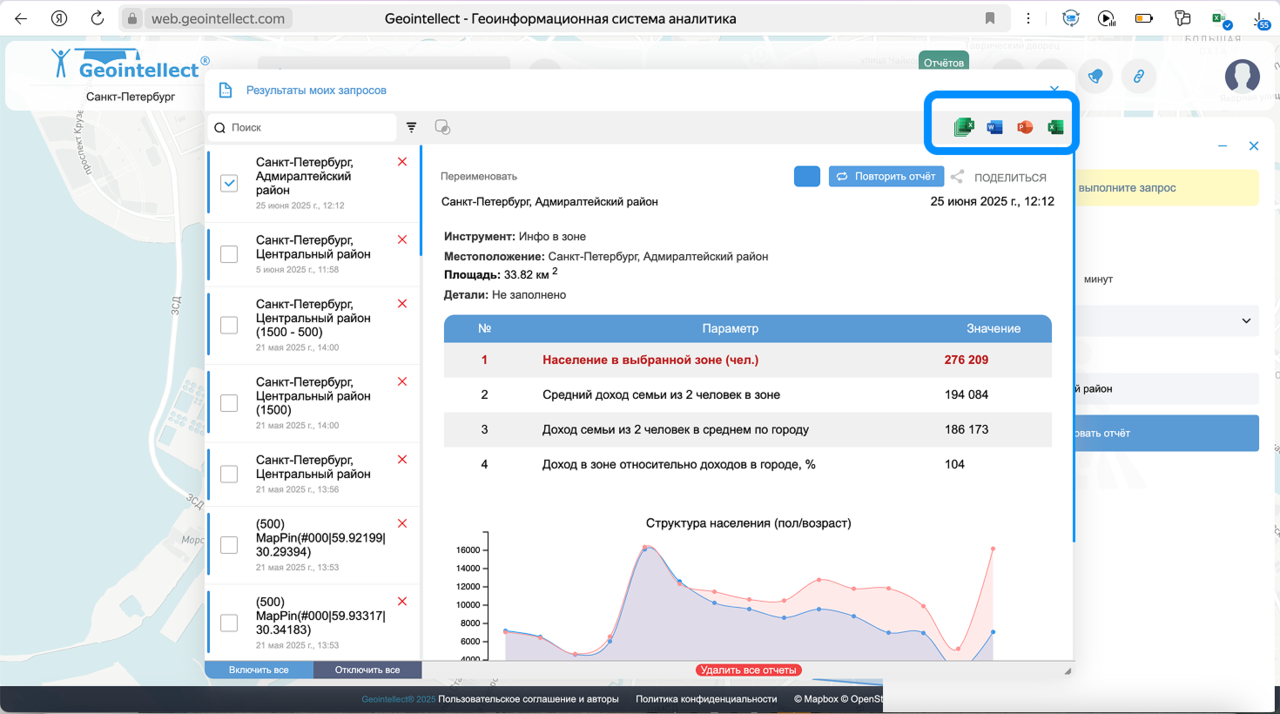Expand the dropdown in the right panel
This screenshot has width=1280, height=714.
tap(1246, 321)
